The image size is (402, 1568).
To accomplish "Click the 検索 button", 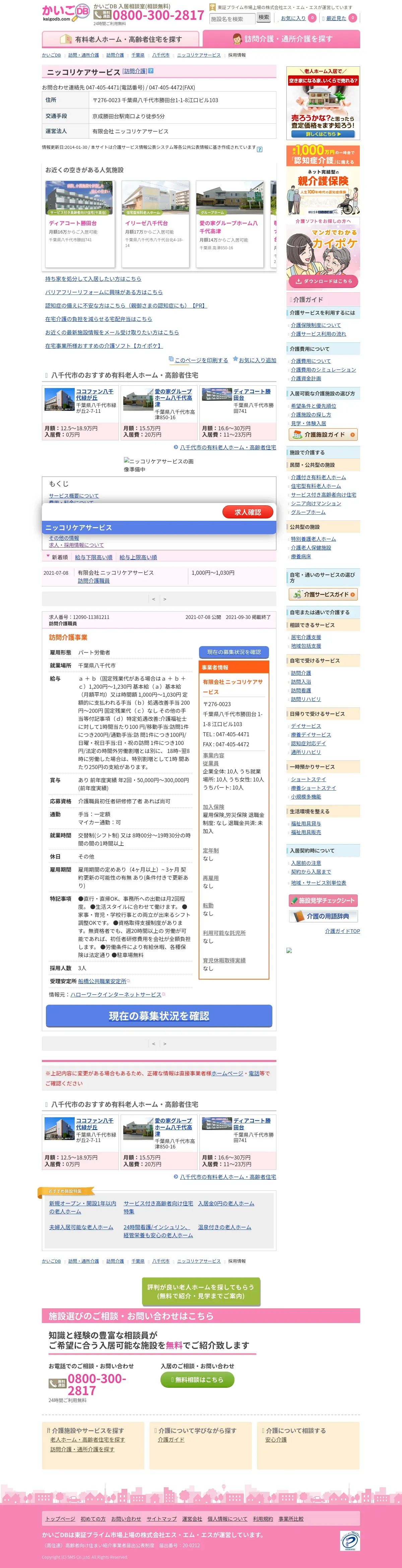I will [x=263, y=18].
